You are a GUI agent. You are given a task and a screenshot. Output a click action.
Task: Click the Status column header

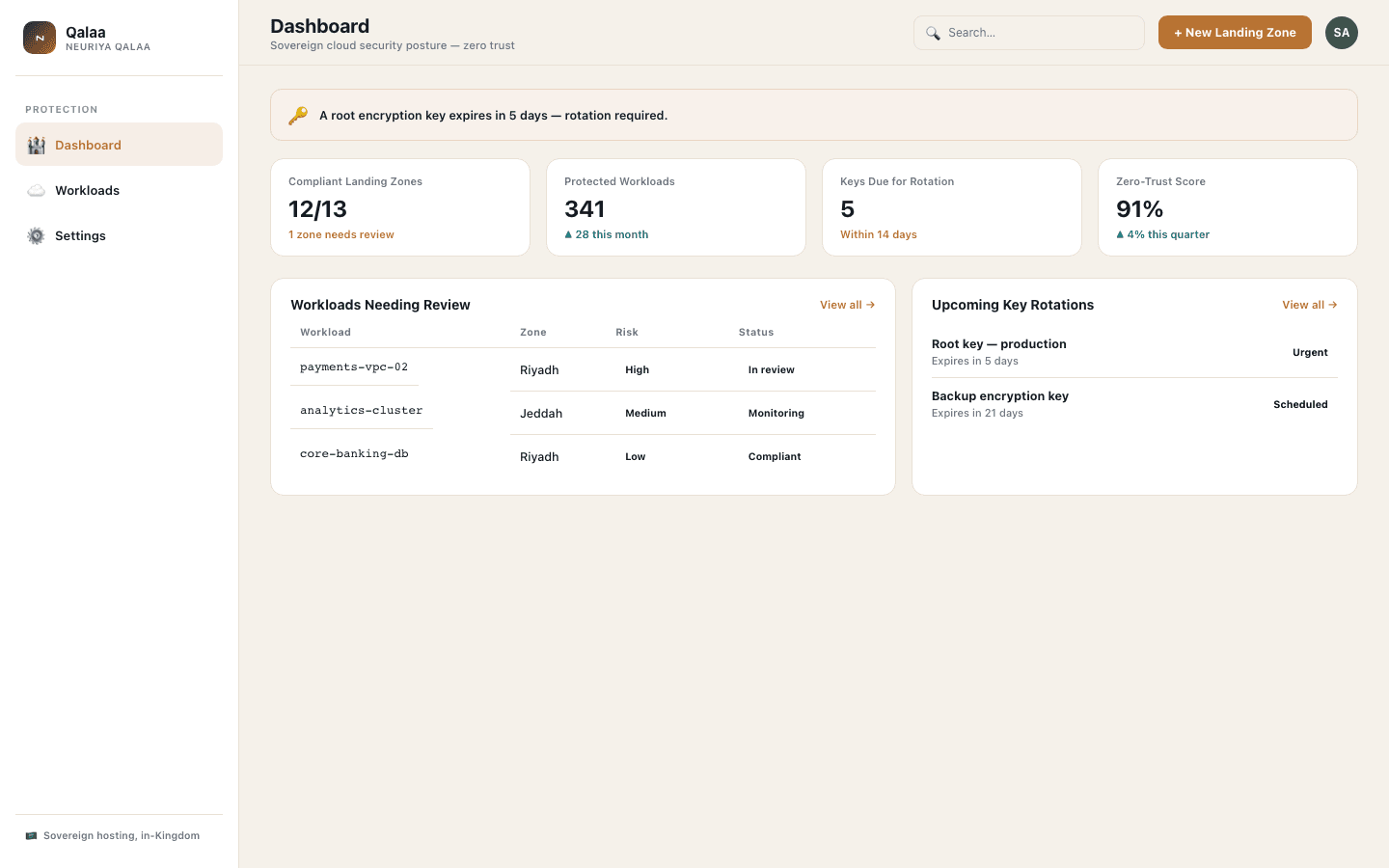point(756,333)
